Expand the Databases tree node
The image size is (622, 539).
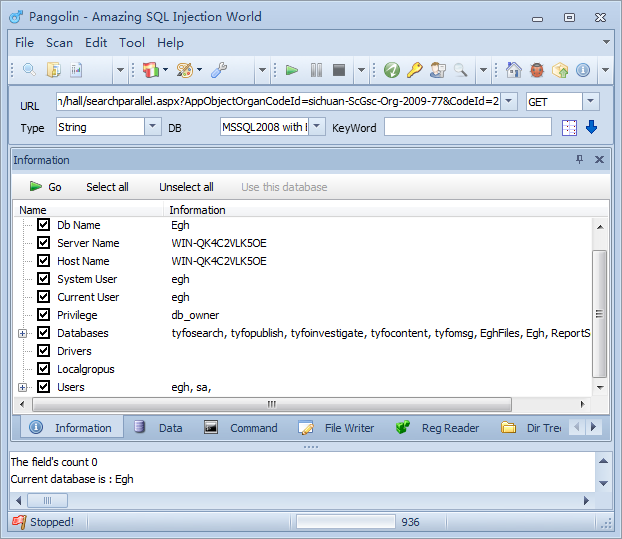(x=23, y=333)
